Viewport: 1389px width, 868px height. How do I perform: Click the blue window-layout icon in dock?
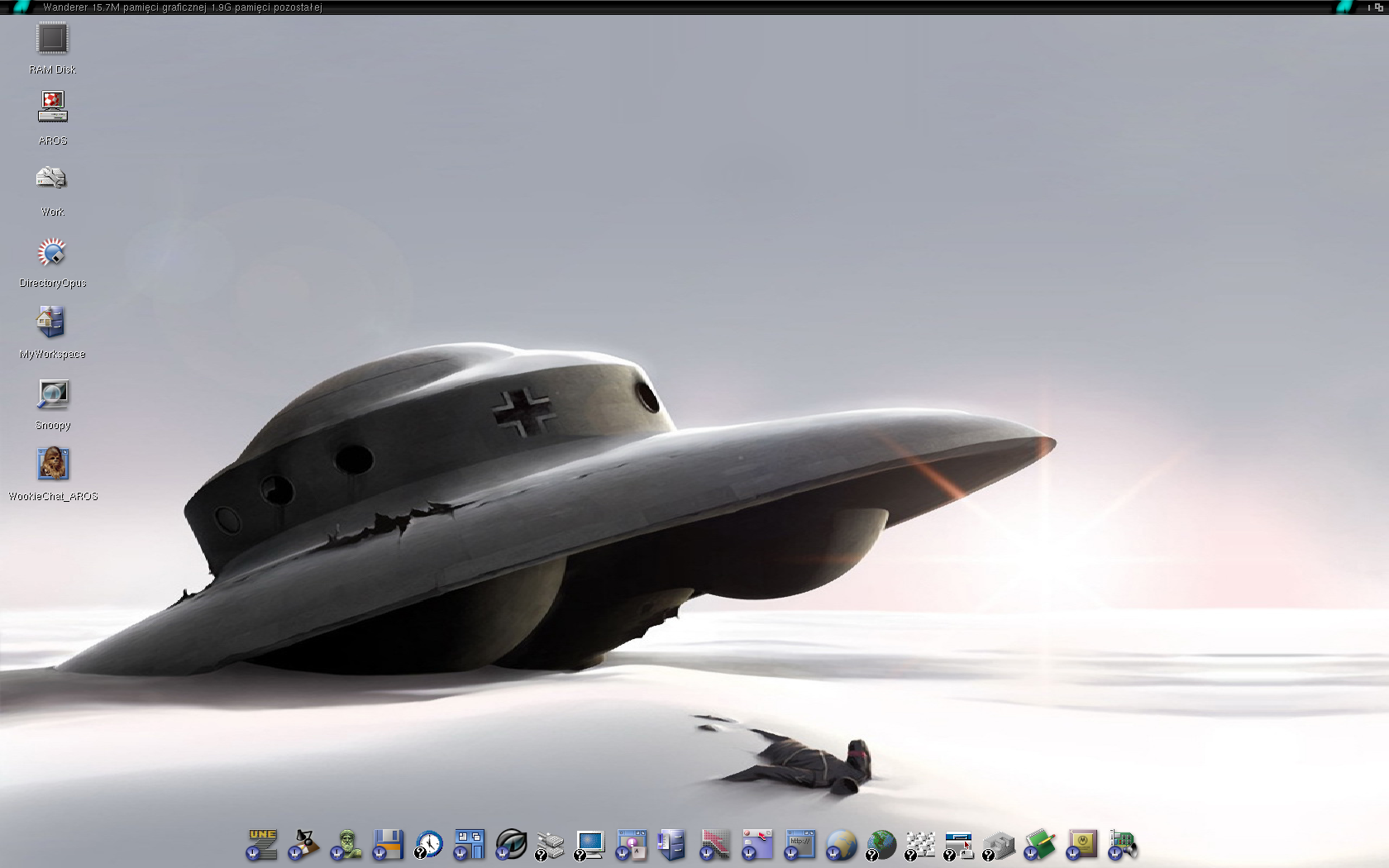click(469, 845)
